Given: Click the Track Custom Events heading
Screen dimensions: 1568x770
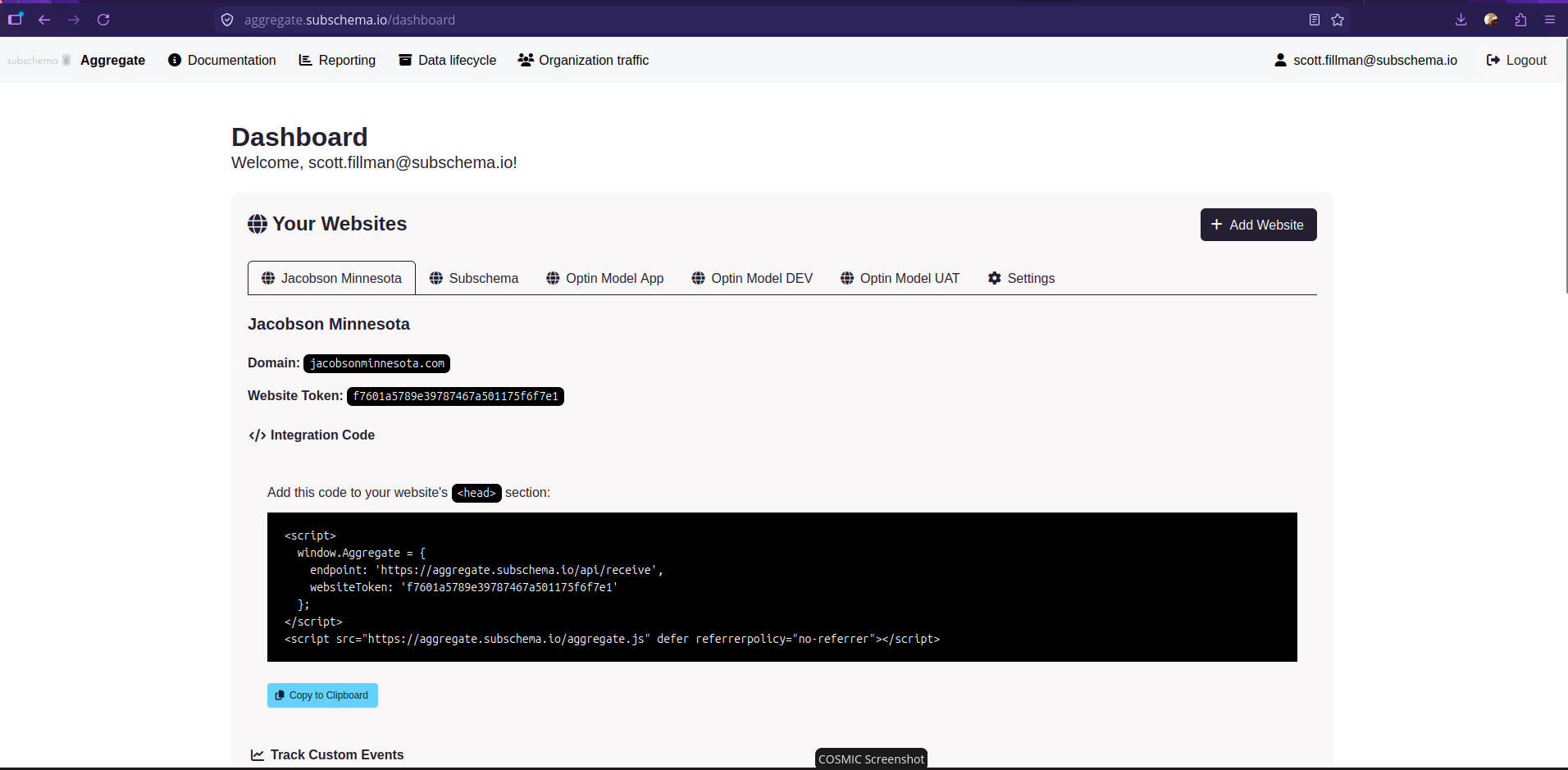Looking at the screenshot, I should pyautogui.click(x=327, y=754).
